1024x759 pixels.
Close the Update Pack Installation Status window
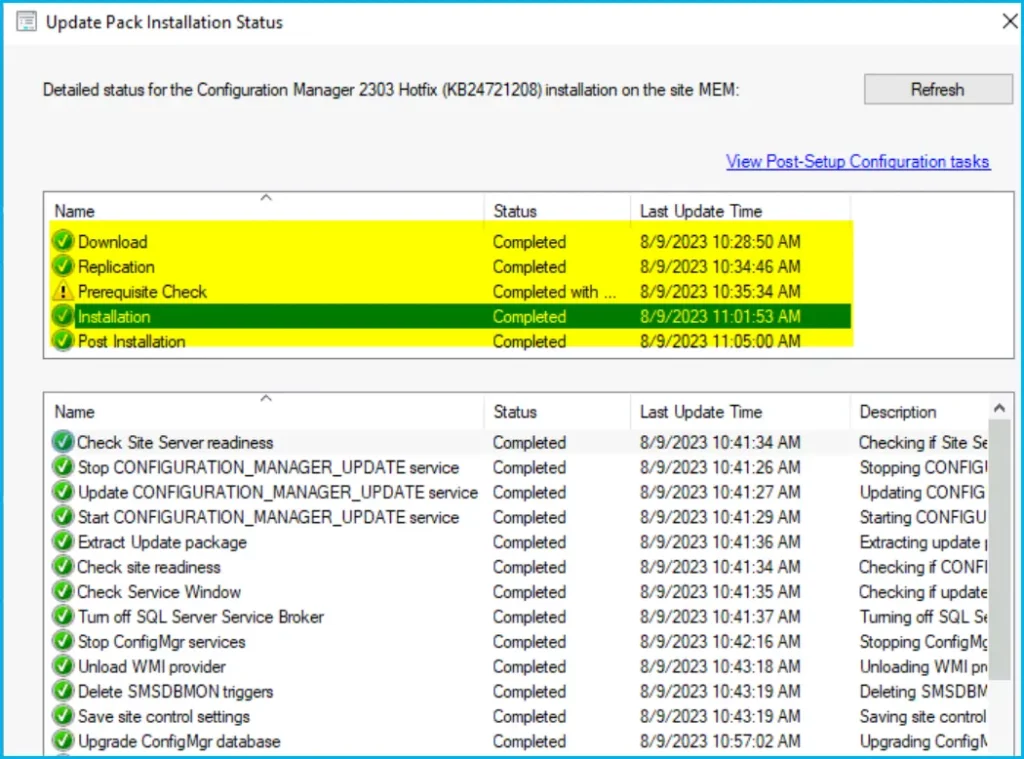point(1009,22)
